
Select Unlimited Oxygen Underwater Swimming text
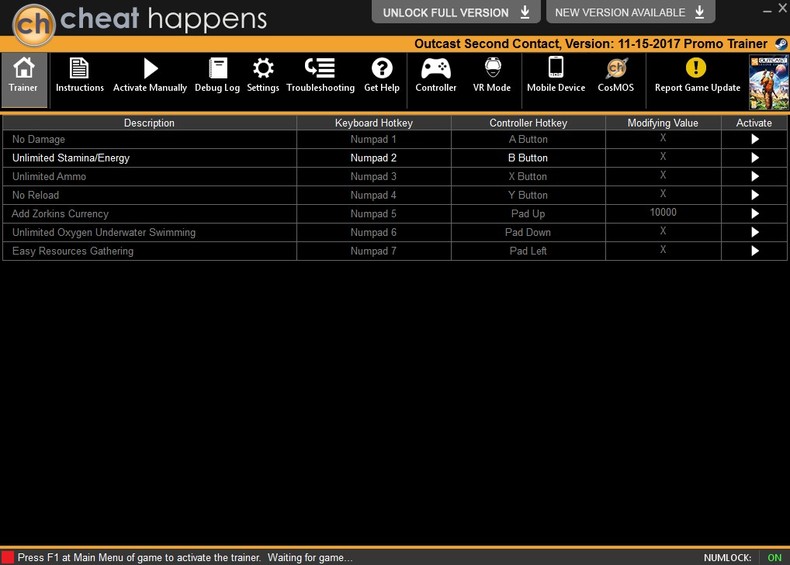[104, 233]
